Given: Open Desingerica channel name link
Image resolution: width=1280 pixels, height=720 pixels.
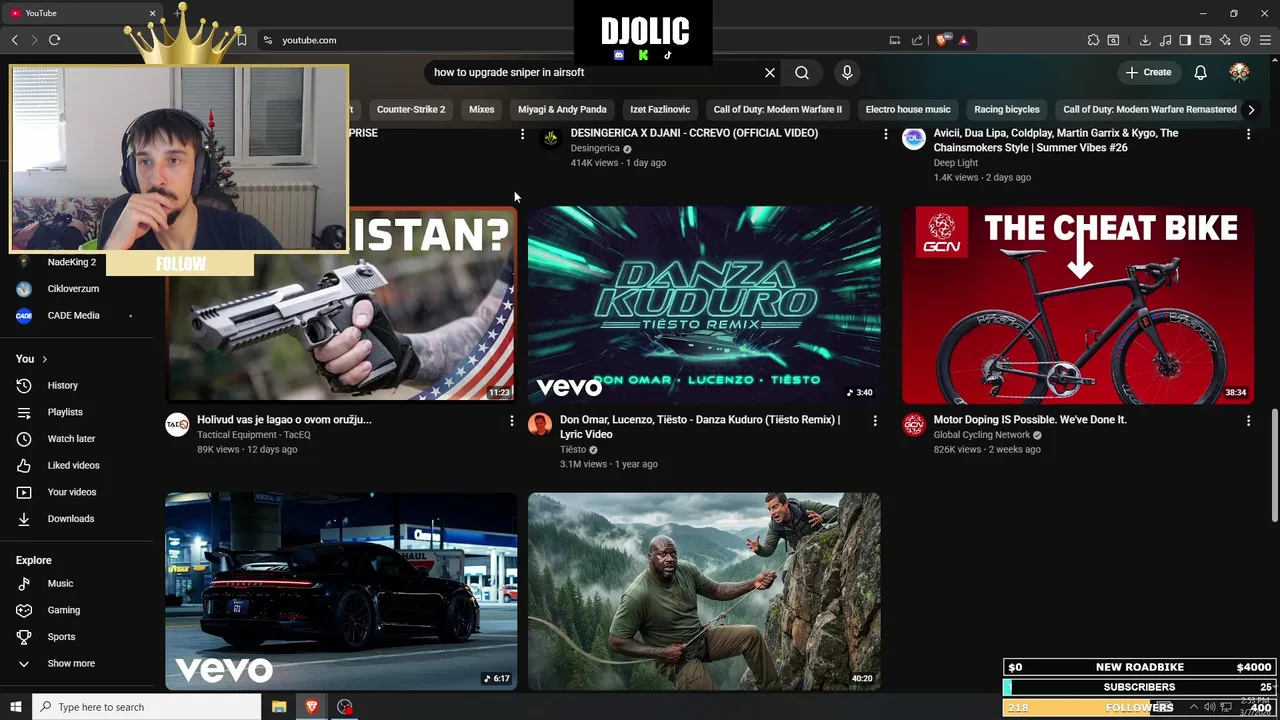Looking at the screenshot, I should 595,148.
